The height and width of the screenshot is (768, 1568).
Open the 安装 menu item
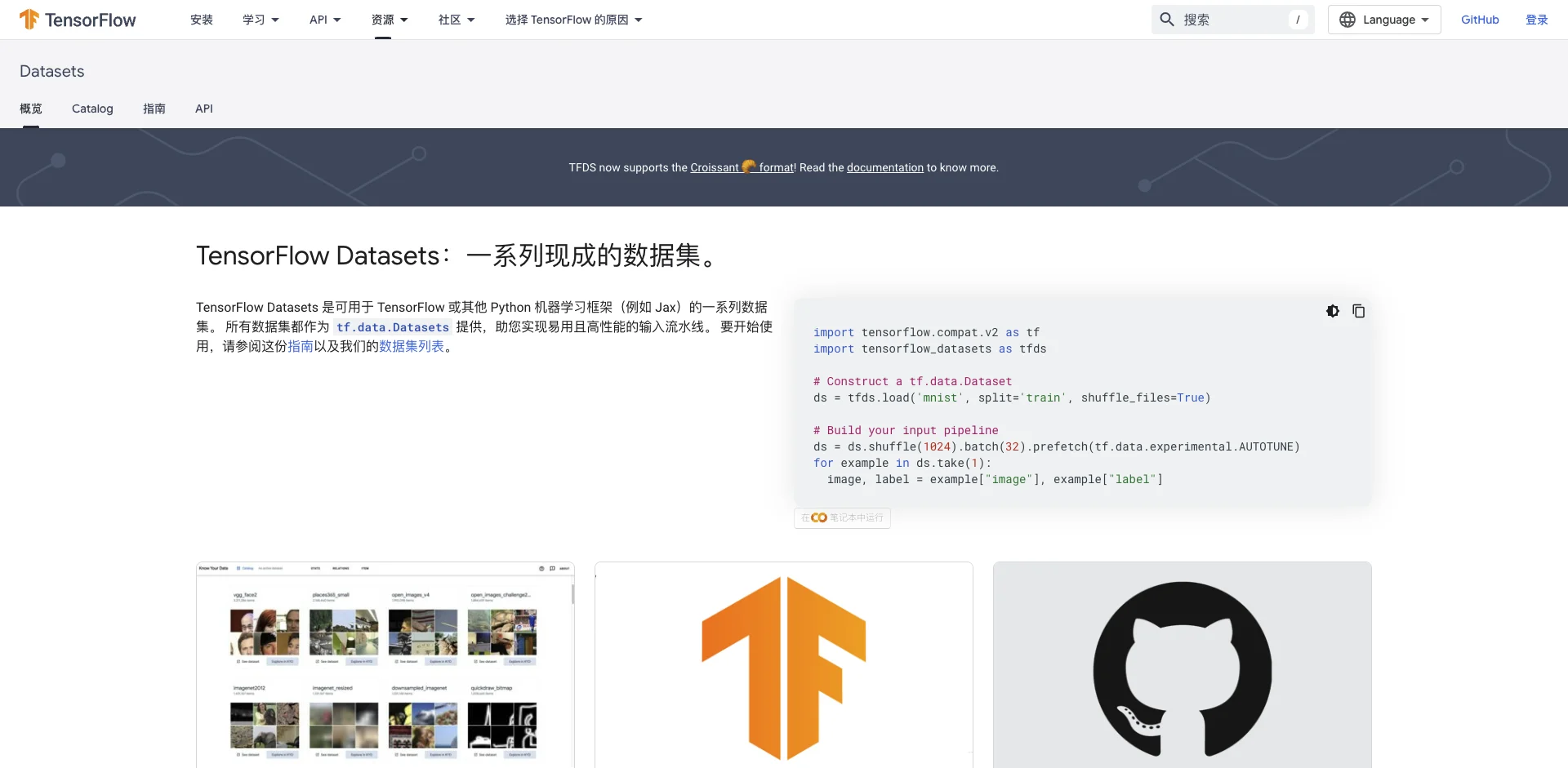pos(202,20)
